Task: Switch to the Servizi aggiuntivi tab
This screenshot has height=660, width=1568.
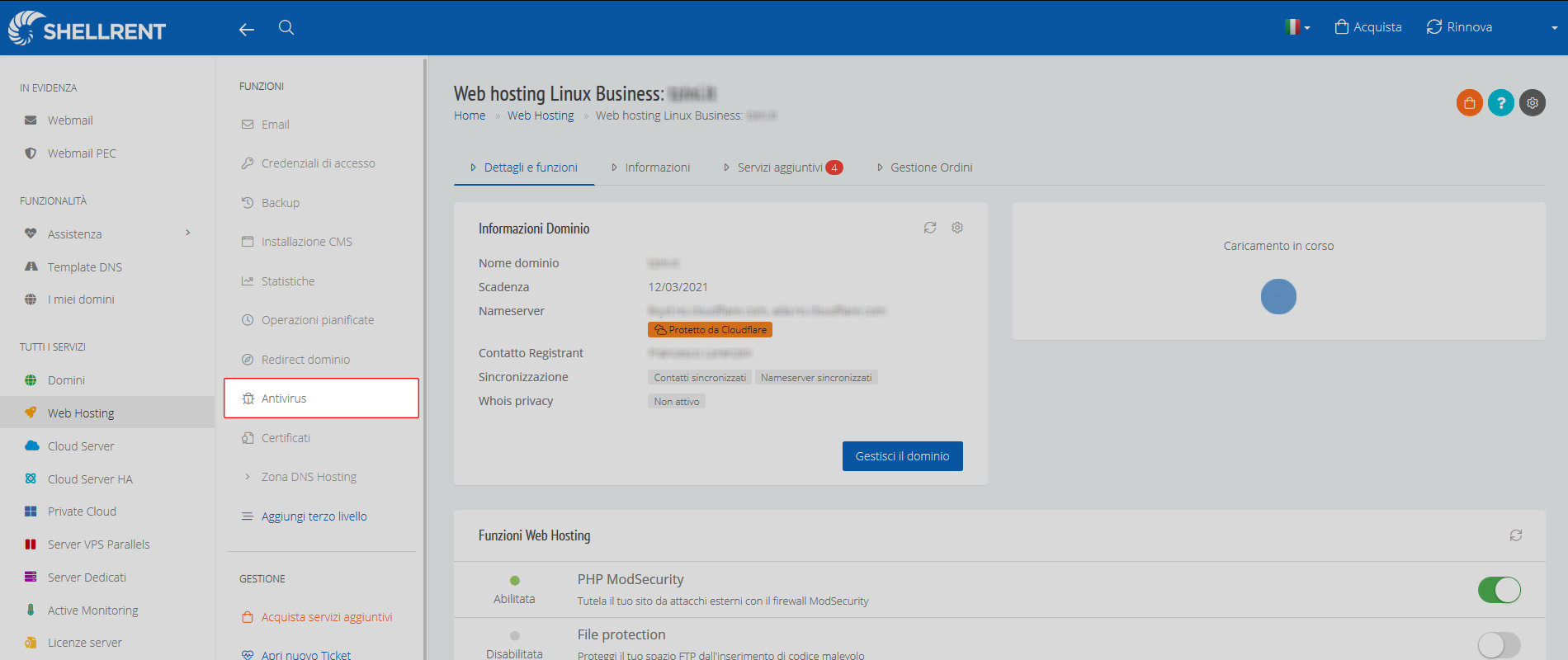Action: [783, 167]
